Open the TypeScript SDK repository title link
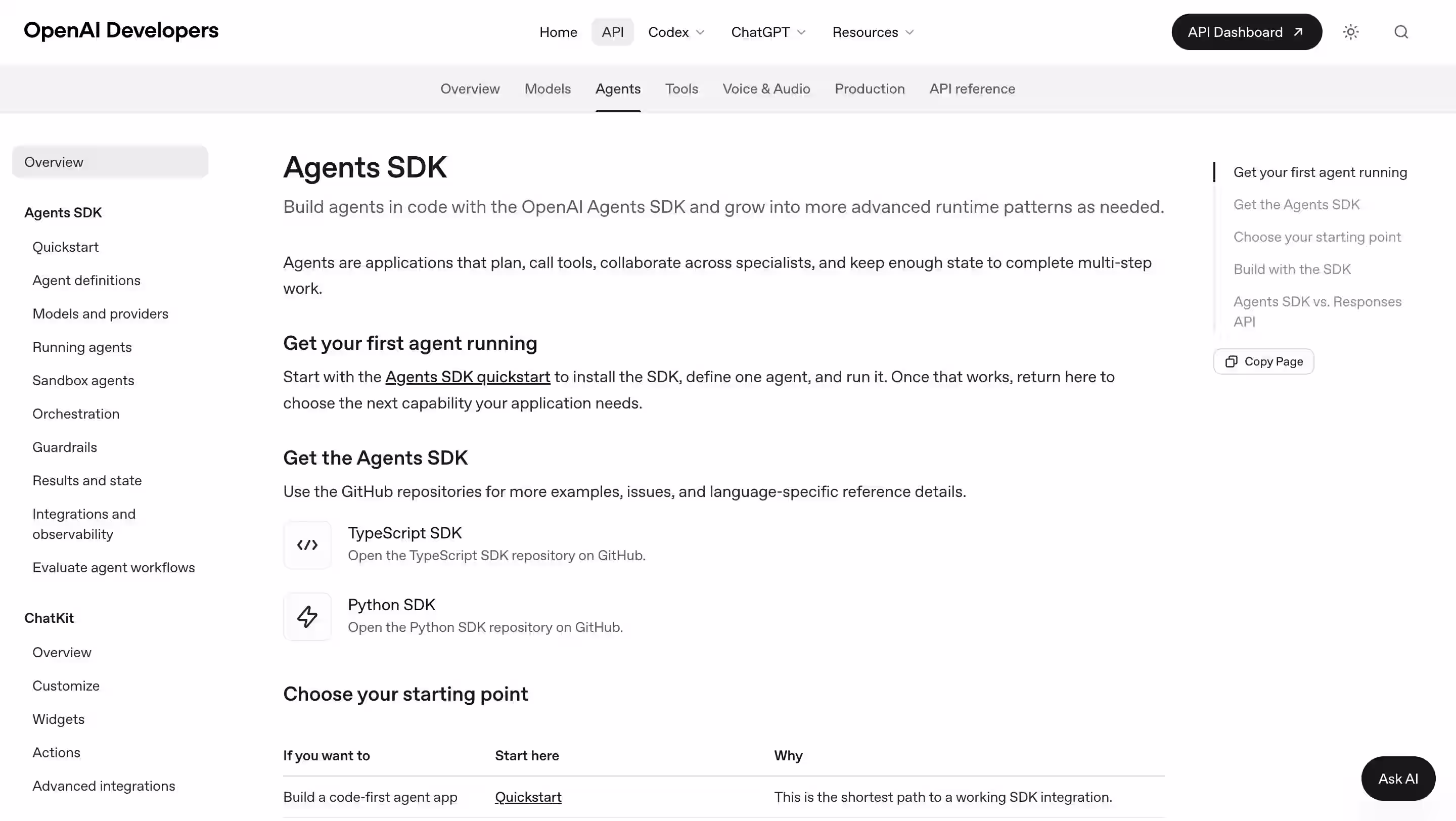 pyautogui.click(x=404, y=533)
